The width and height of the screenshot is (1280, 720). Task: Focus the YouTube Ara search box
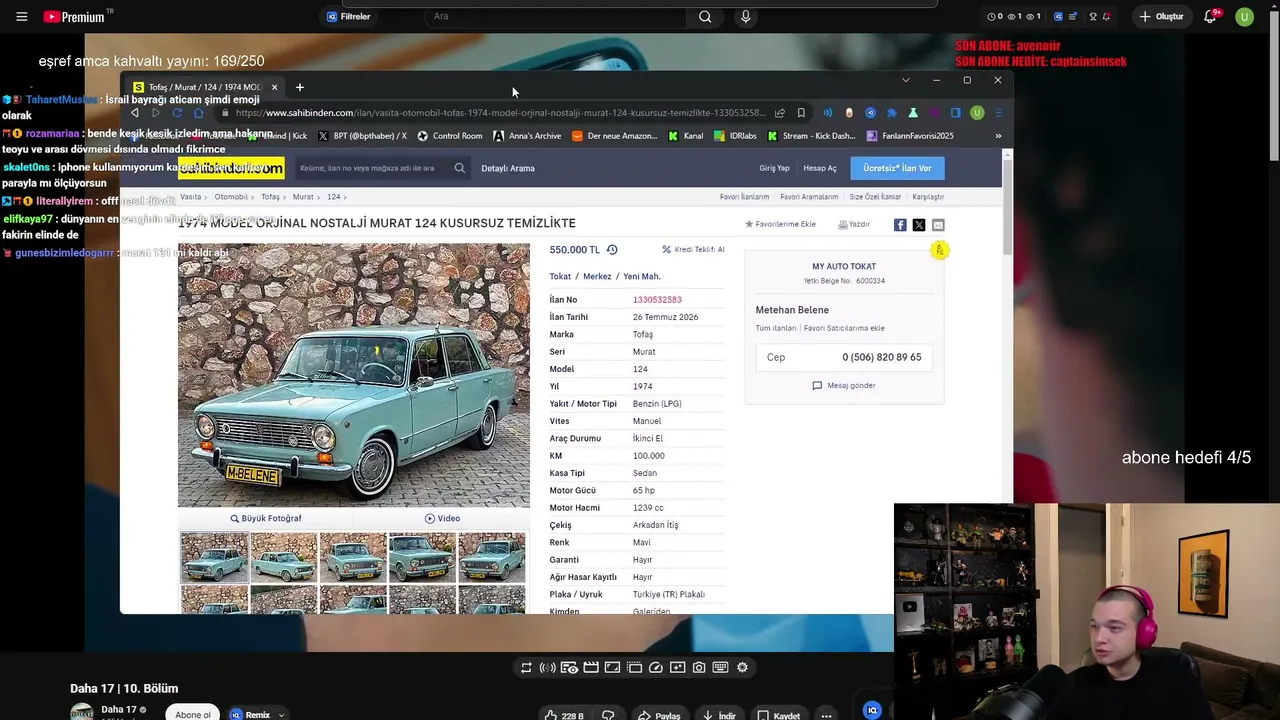[555, 17]
